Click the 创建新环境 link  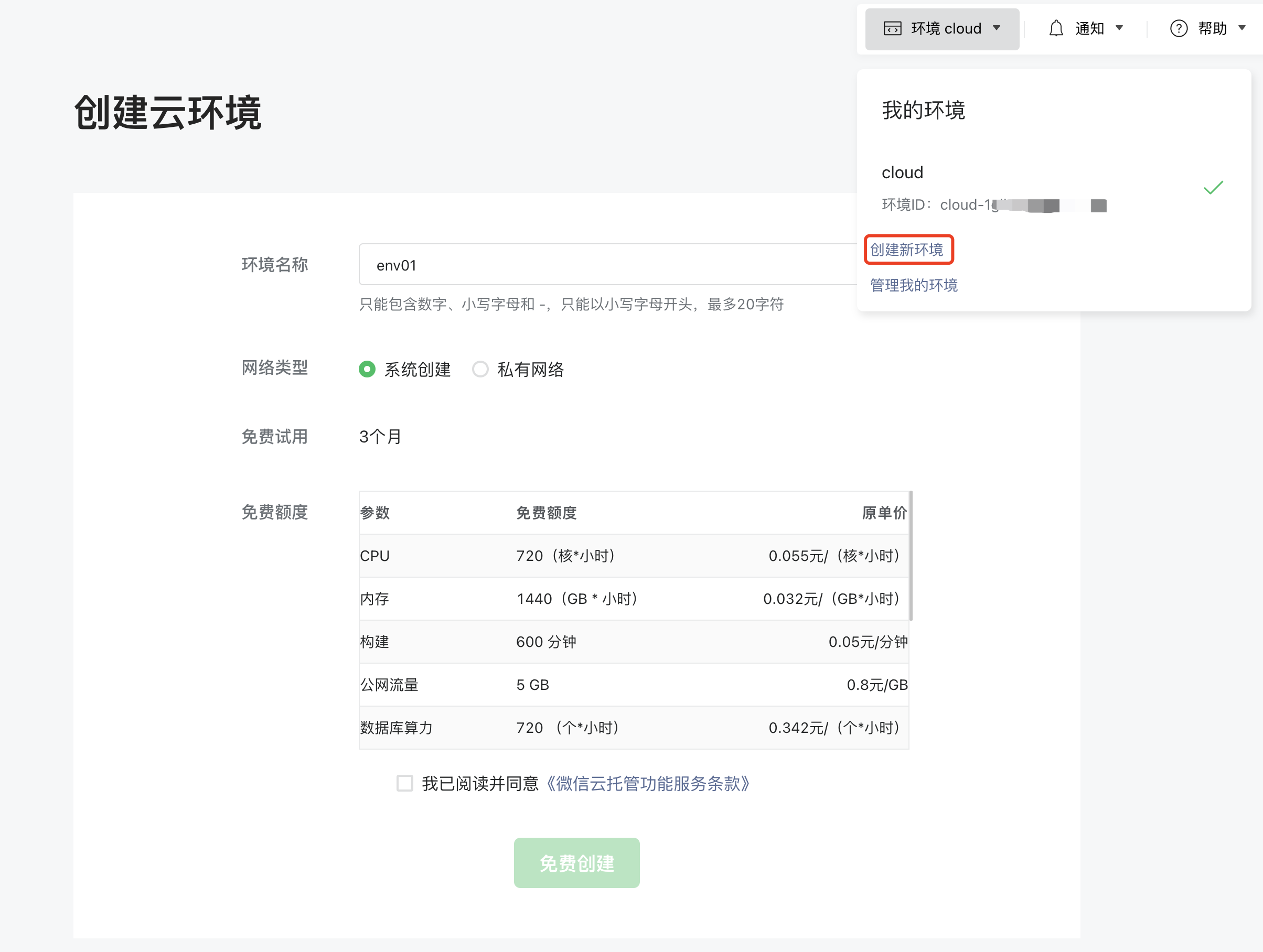907,250
